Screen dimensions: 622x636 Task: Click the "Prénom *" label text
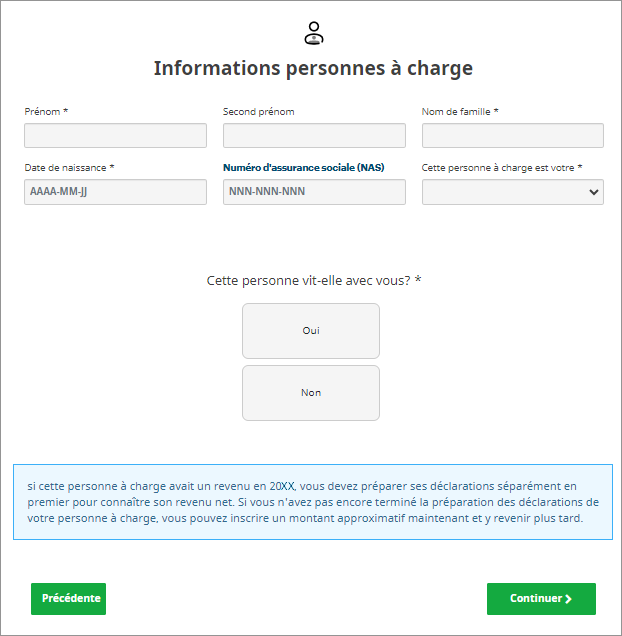(x=46, y=112)
